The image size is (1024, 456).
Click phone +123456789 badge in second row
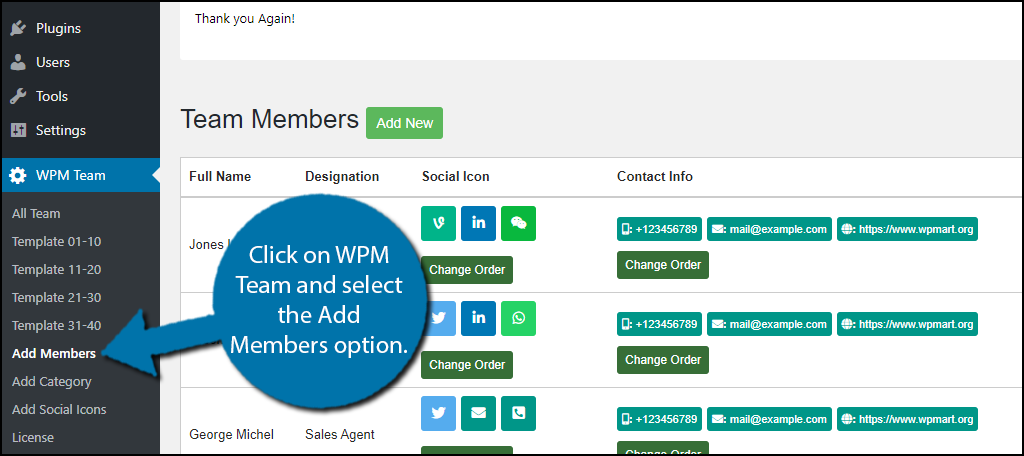click(660, 324)
